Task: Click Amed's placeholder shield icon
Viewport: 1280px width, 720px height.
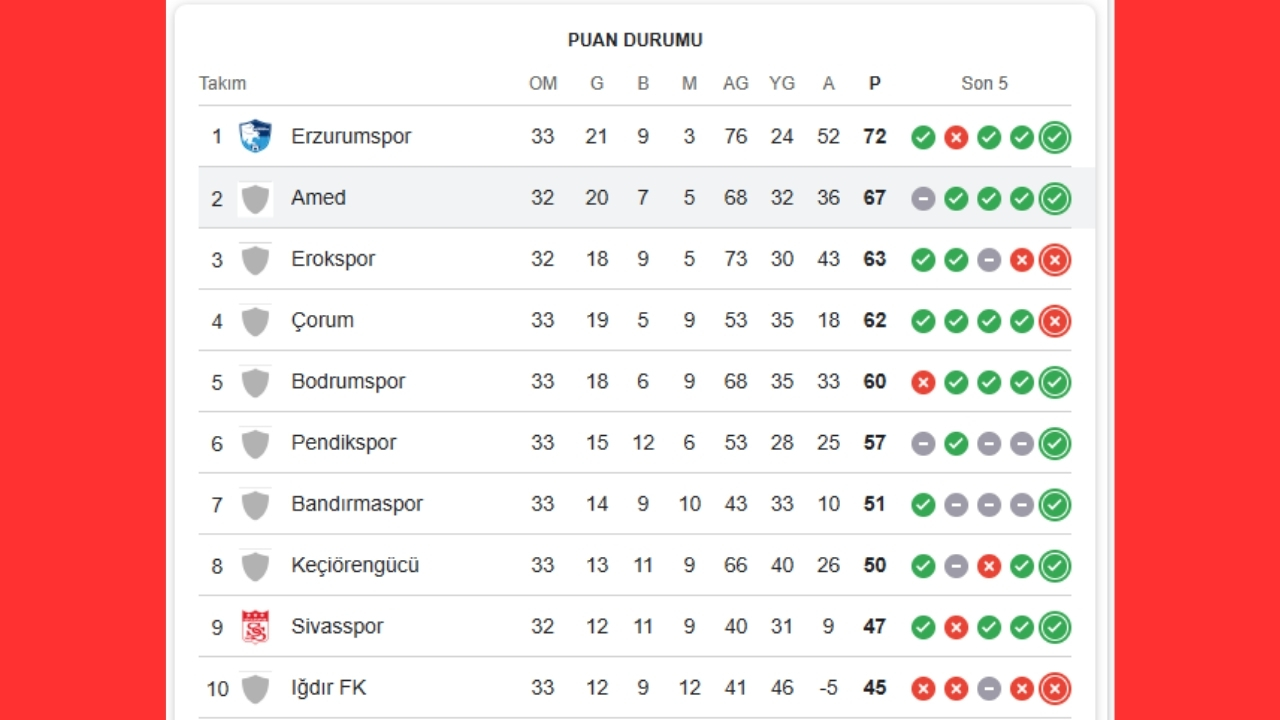Action: pyautogui.click(x=255, y=198)
